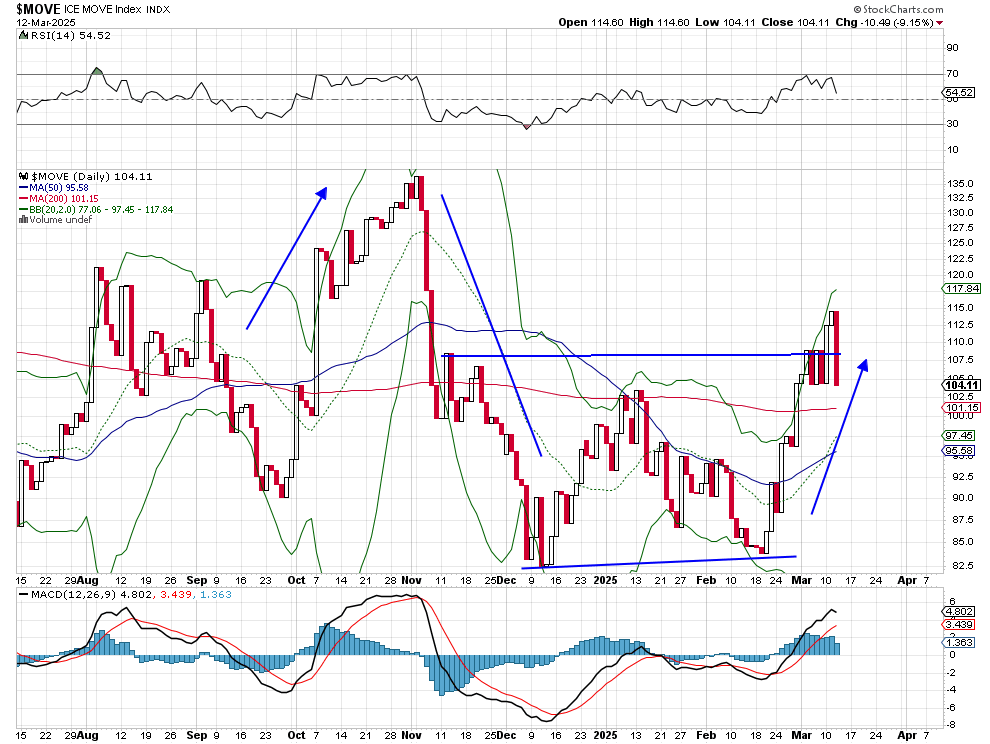Screen dimensions: 990x744
Task: Click the RSI indicator icon in legend
Action: click(x=20, y=35)
